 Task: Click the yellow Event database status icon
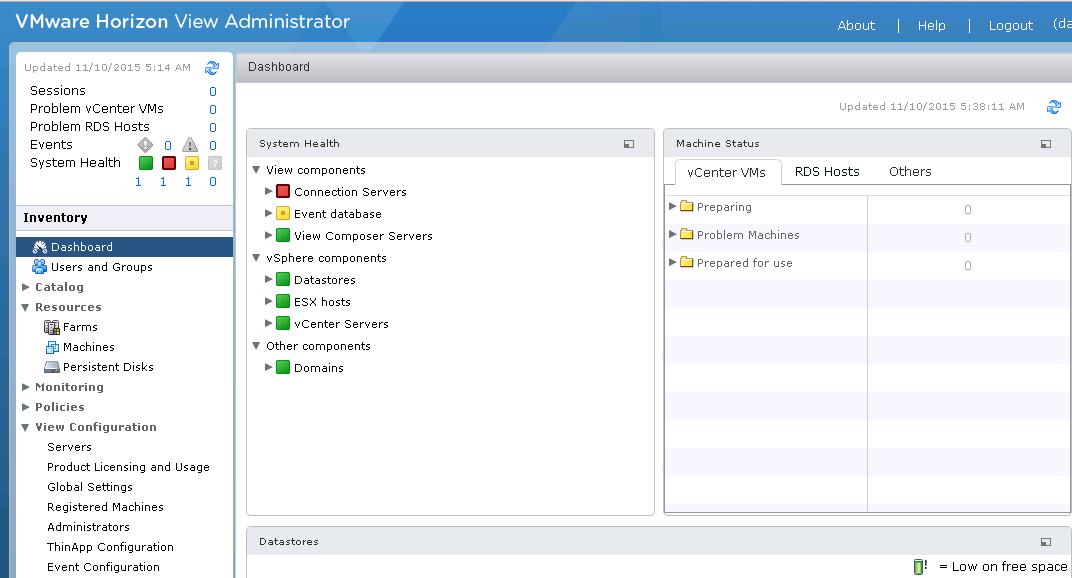click(283, 214)
